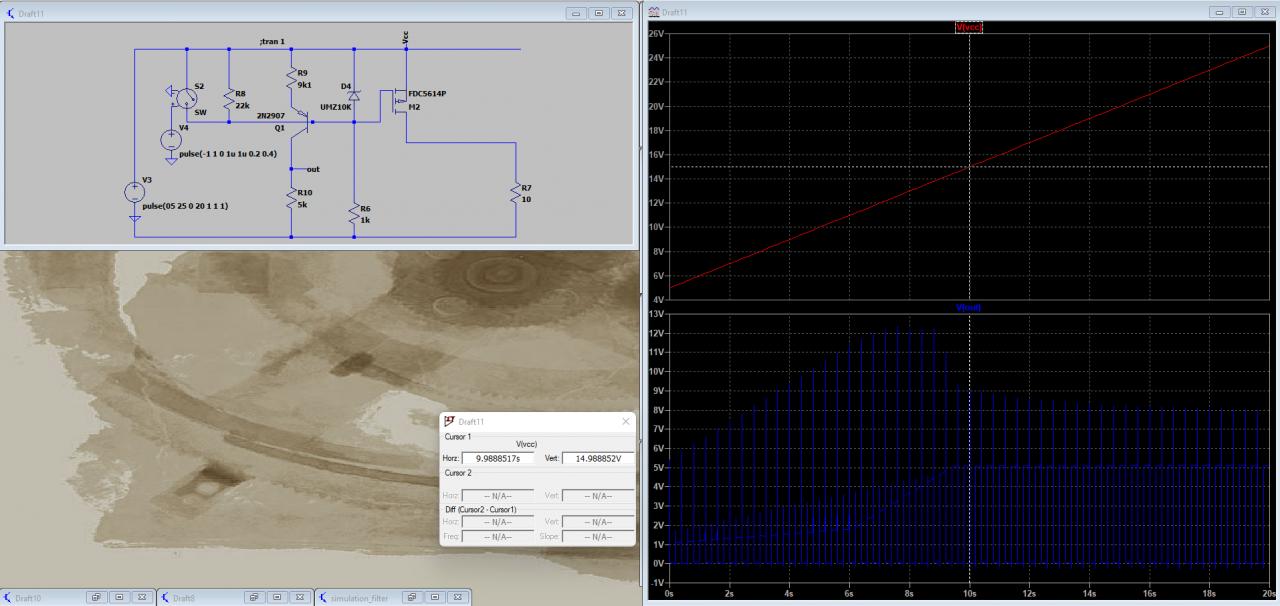Click the D4 zener diode symbol
1280x606 pixels.
coord(354,94)
